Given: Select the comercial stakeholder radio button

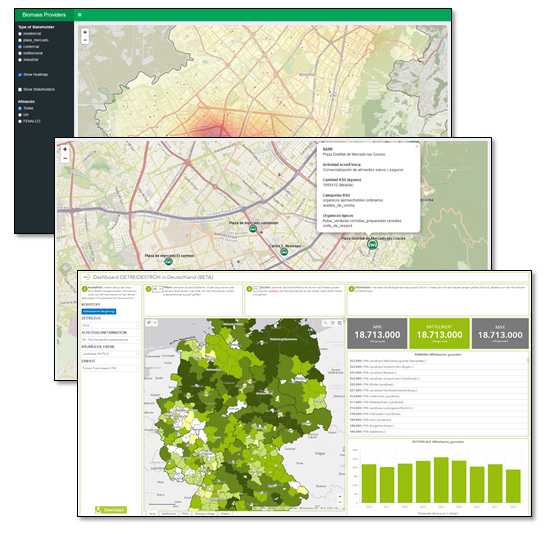Looking at the screenshot, I should [x=20, y=47].
